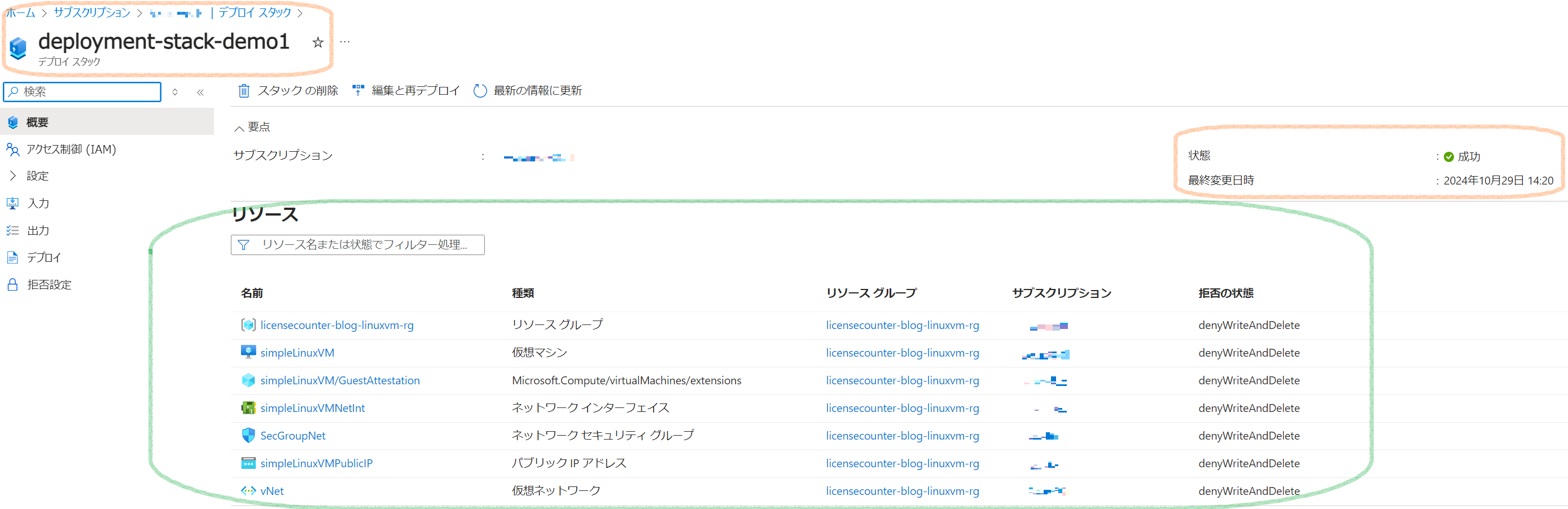This screenshot has height=509, width=1568.
Task: Click the extension icon of simpleLinuxVM/GuestAttestation
Action: point(248,380)
